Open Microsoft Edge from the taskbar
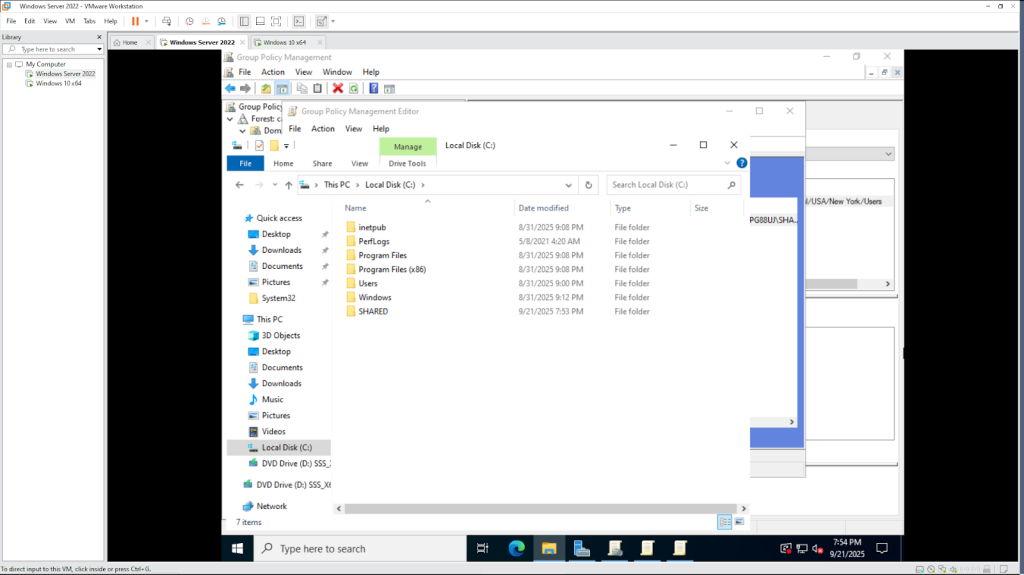This screenshot has width=1024, height=575. coord(516,548)
